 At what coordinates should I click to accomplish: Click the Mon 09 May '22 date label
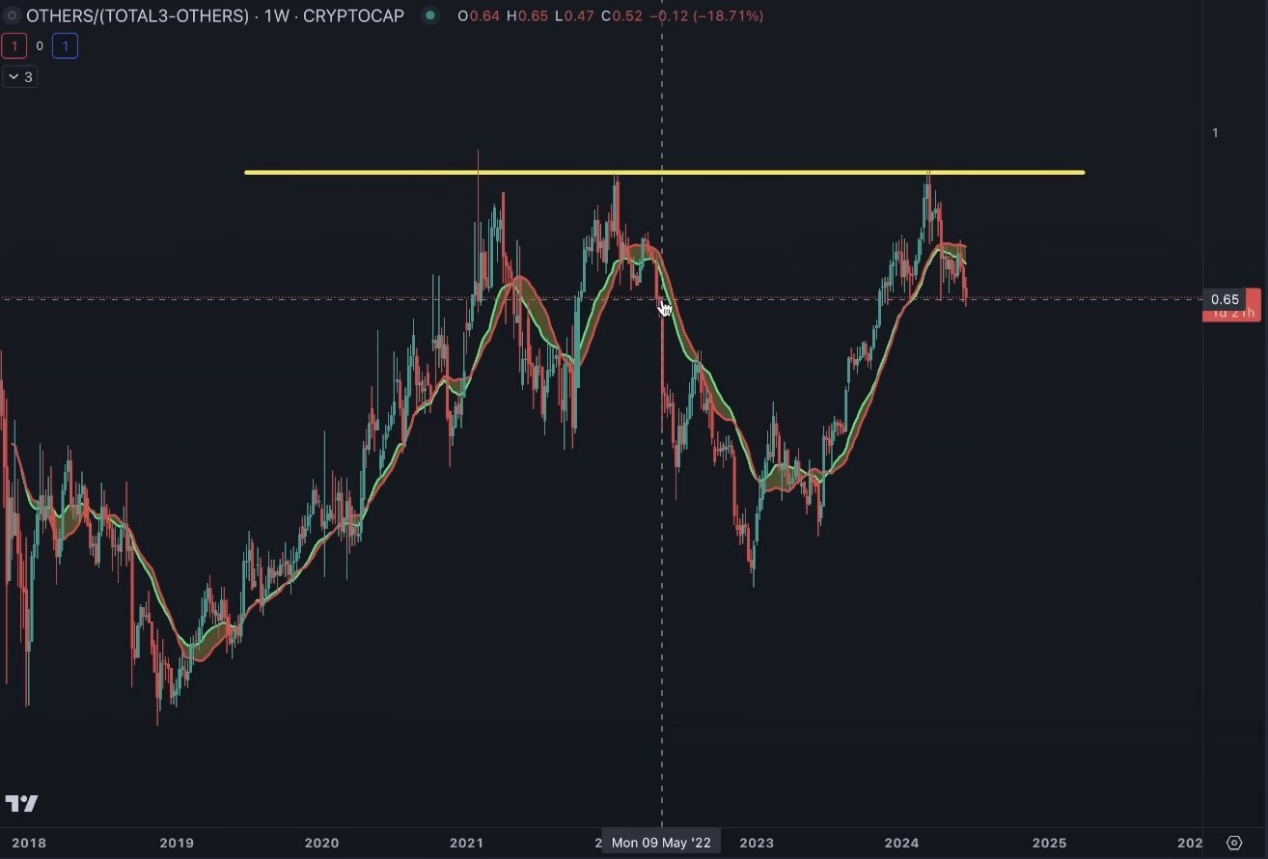[x=661, y=843]
